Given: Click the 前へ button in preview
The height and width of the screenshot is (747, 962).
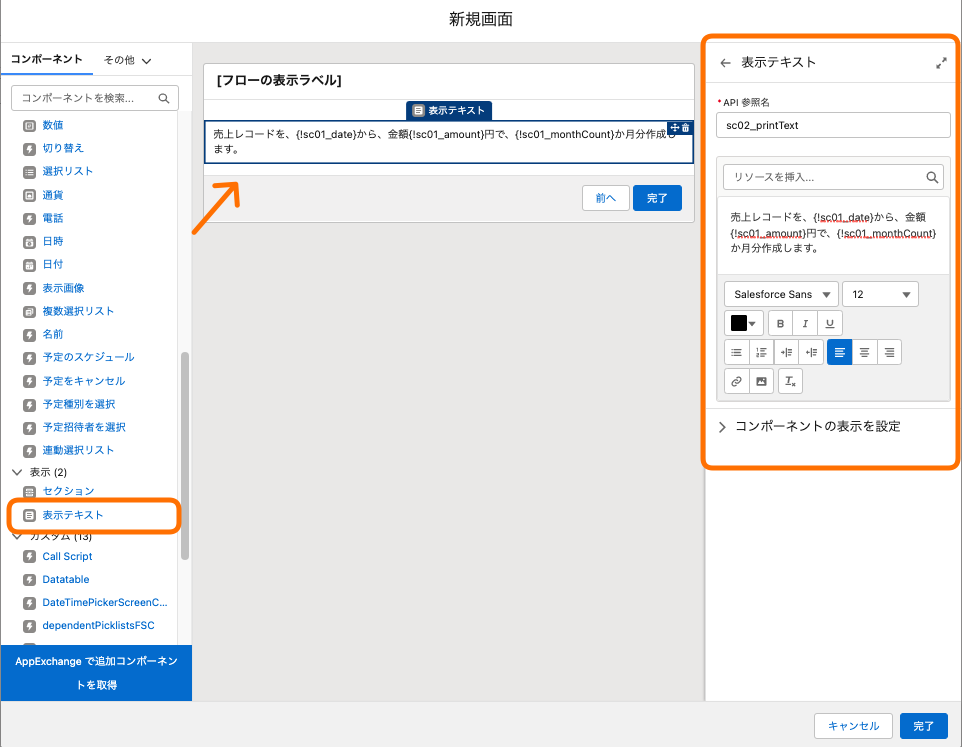Looking at the screenshot, I should point(606,198).
